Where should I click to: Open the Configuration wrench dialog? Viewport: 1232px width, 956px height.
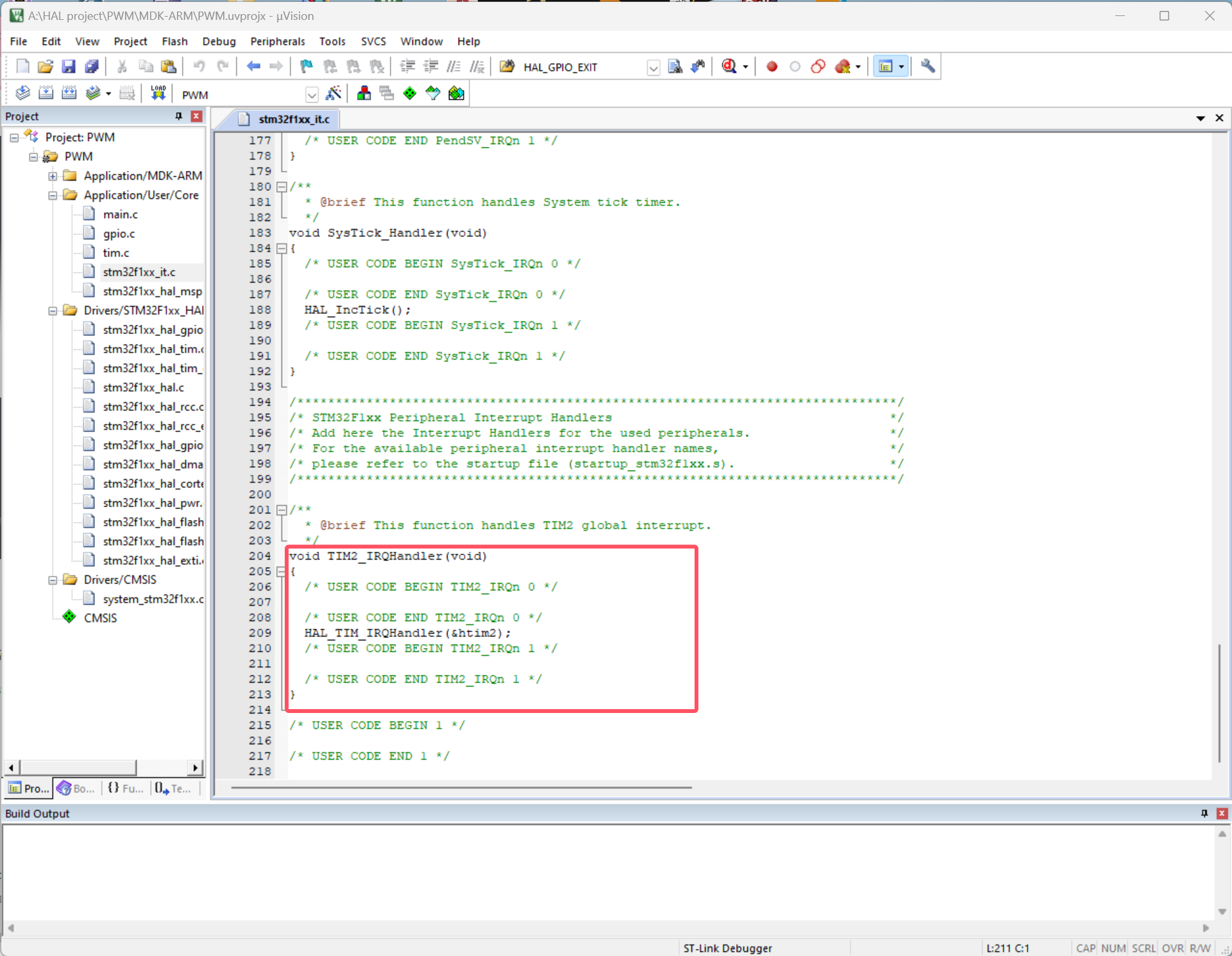tap(927, 66)
